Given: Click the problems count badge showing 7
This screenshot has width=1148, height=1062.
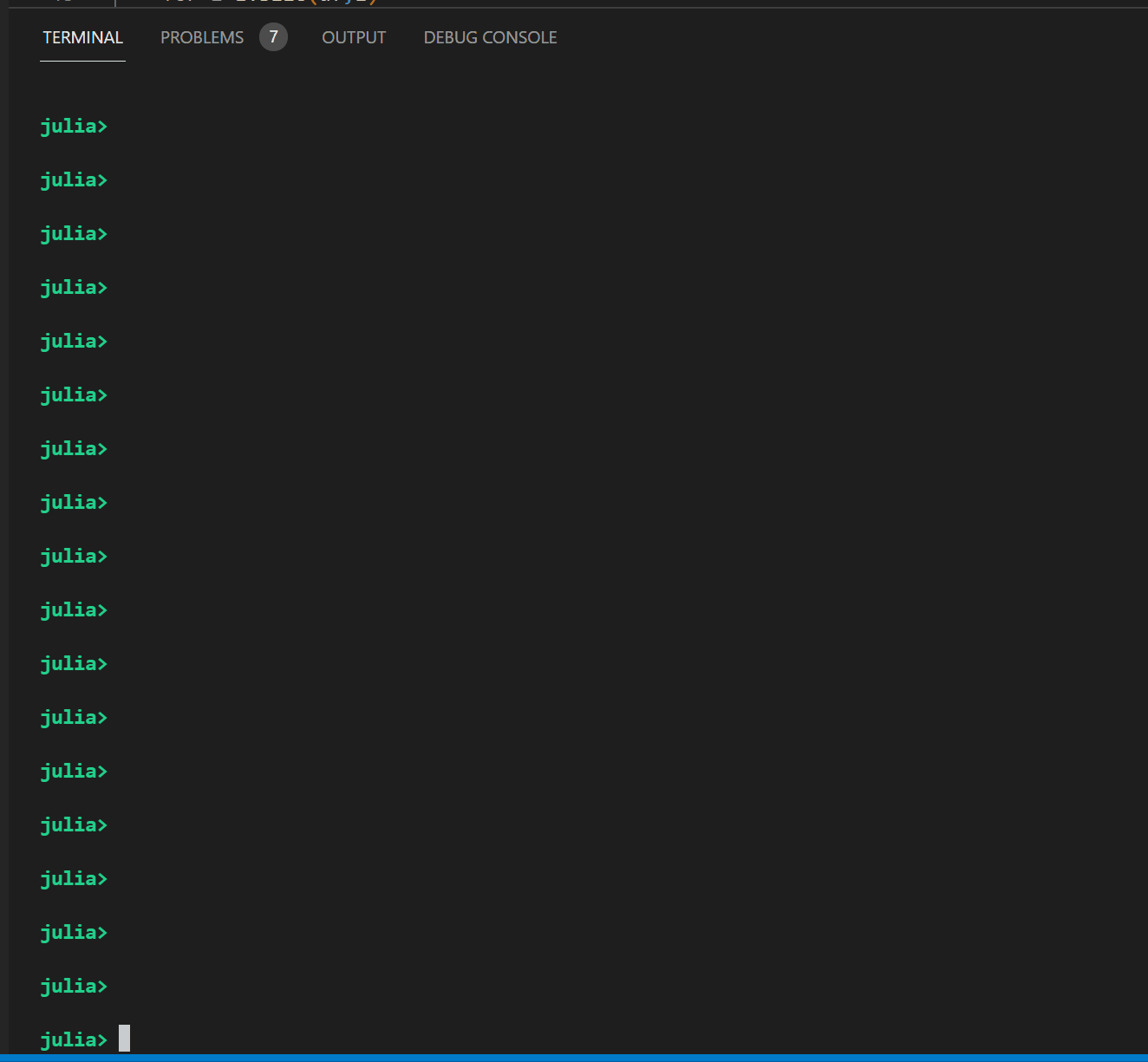Looking at the screenshot, I should pos(273,37).
